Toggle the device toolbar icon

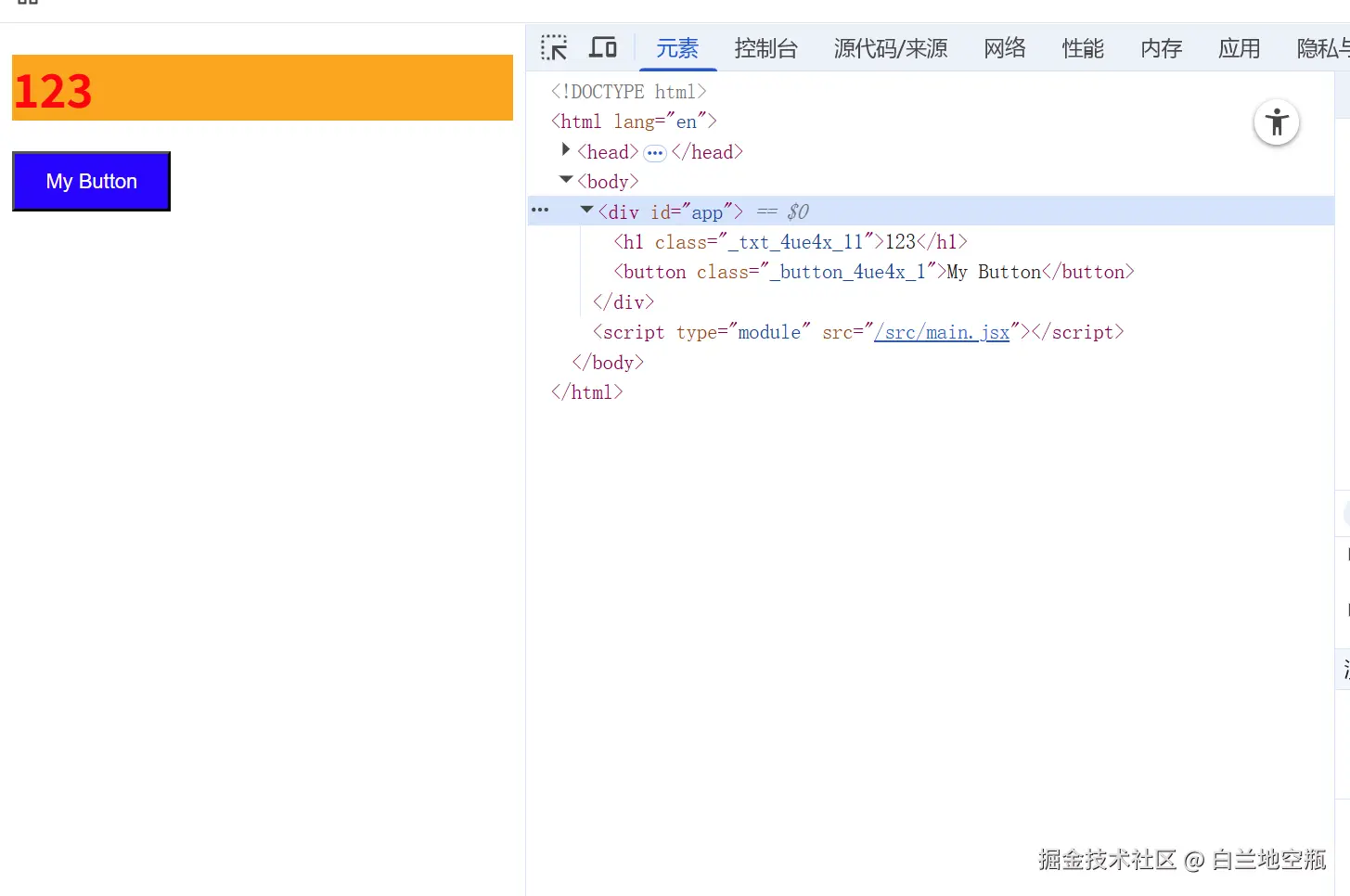click(x=603, y=47)
